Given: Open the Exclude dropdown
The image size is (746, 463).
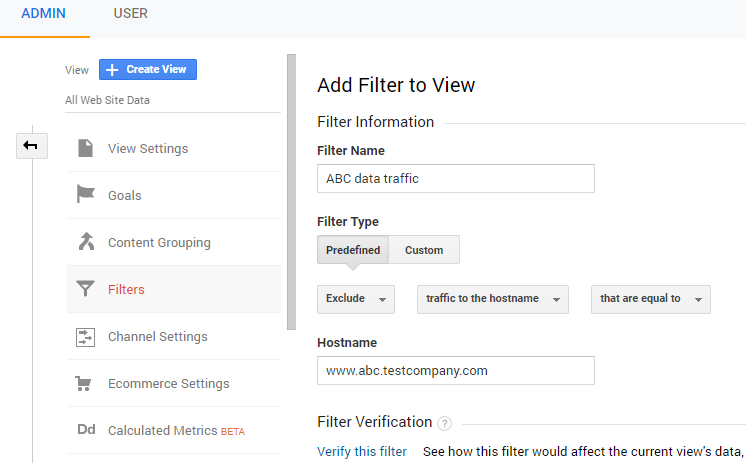Looking at the screenshot, I should [356, 299].
